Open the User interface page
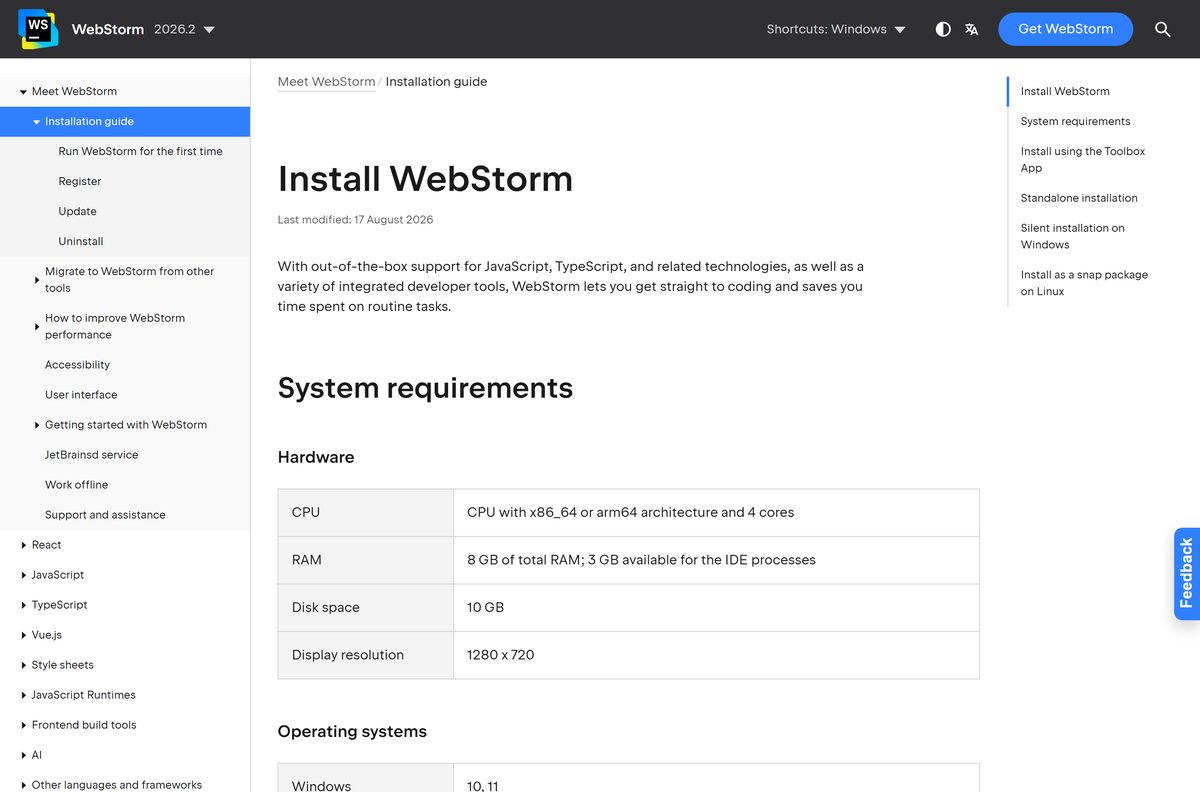1200x792 pixels. (81, 394)
